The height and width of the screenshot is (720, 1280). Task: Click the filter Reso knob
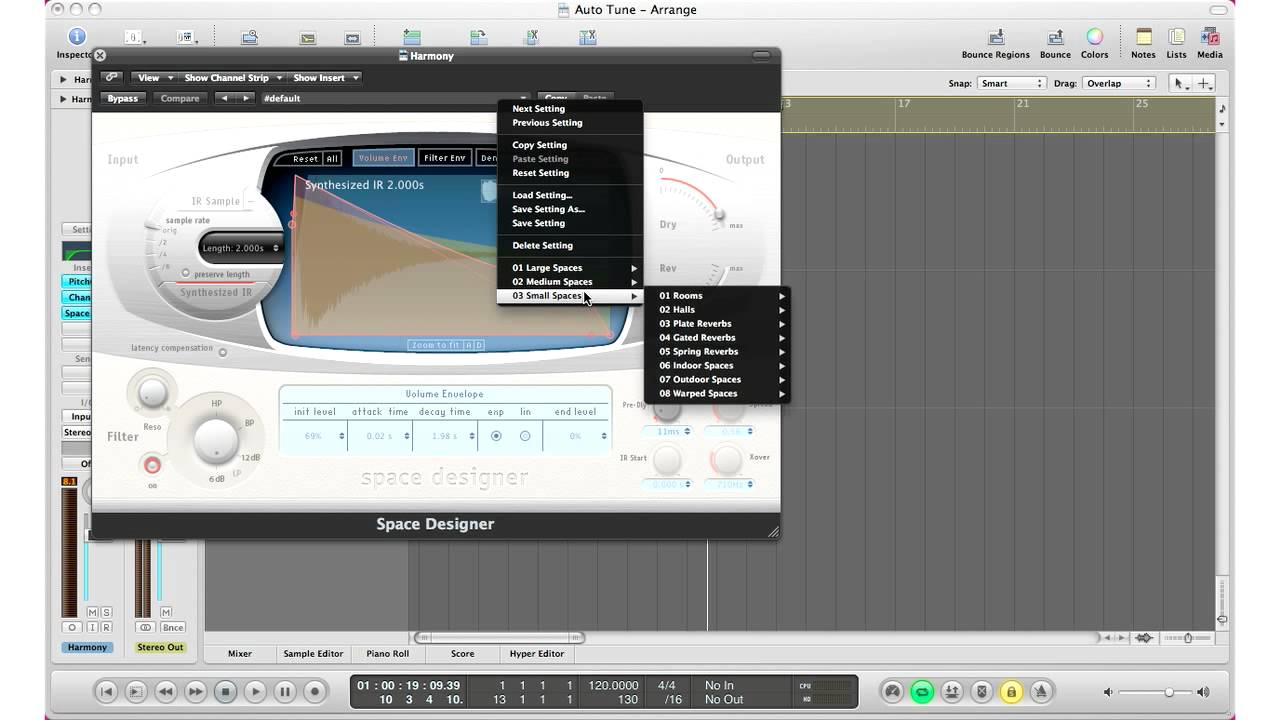click(x=152, y=393)
